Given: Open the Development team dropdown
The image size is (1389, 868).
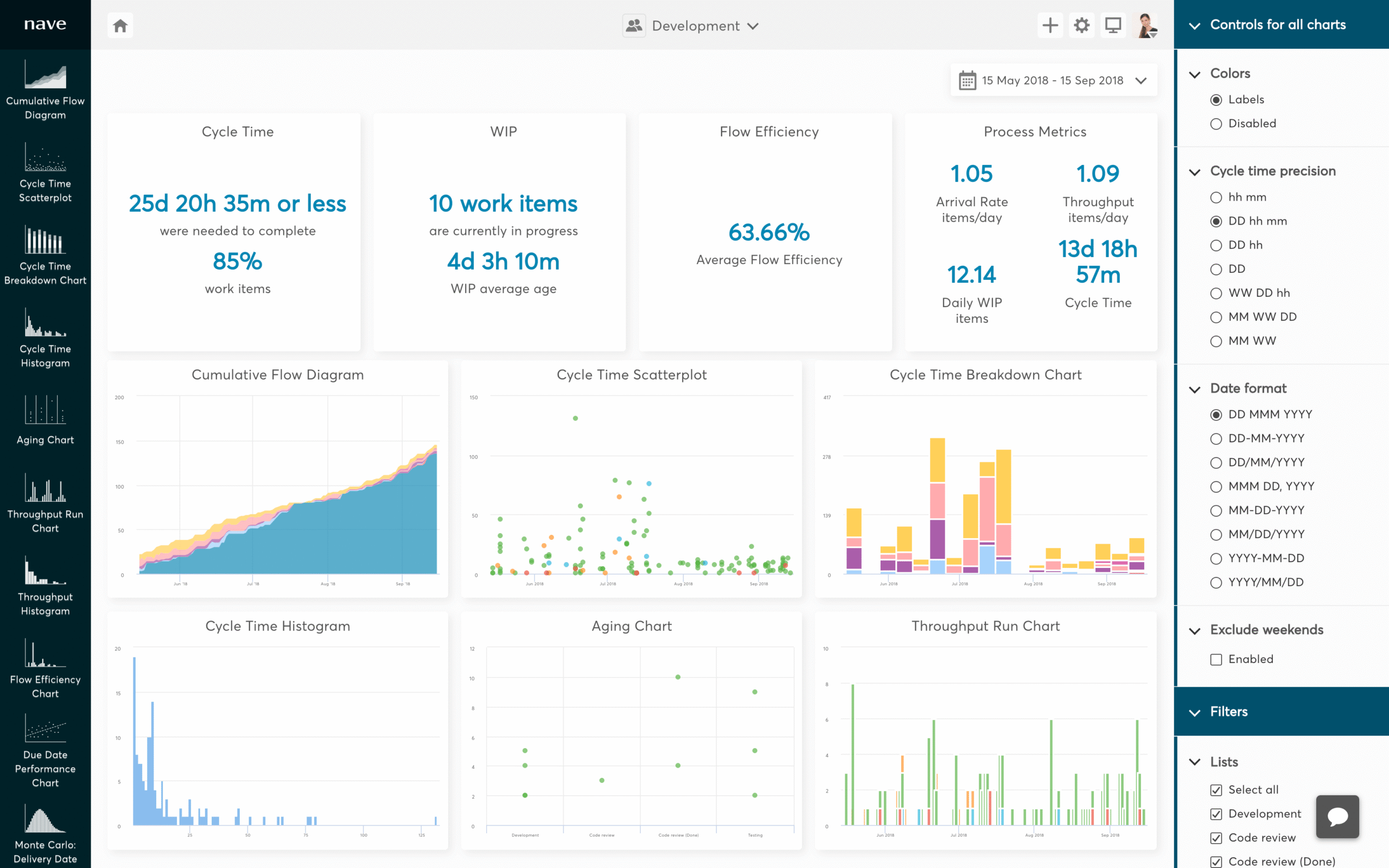Looking at the screenshot, I should coord(691,26).
